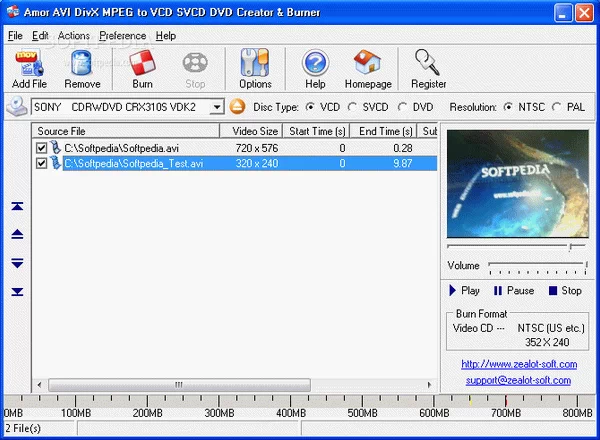Click the horizontal scrollbar thumb
Screen dimensions: 600x440
(179, 385)
